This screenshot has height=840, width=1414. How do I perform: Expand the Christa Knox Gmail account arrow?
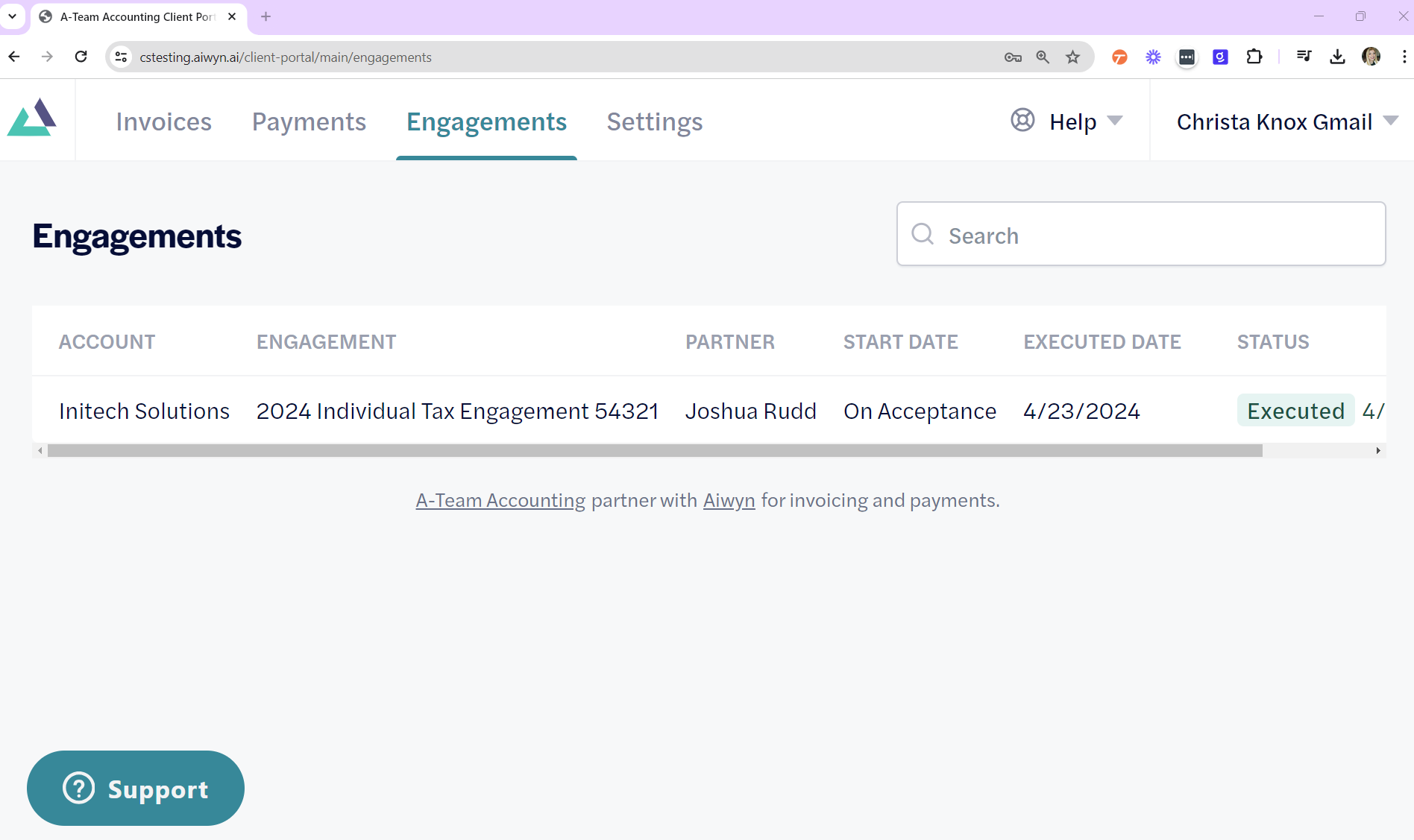click(1390, 121)
